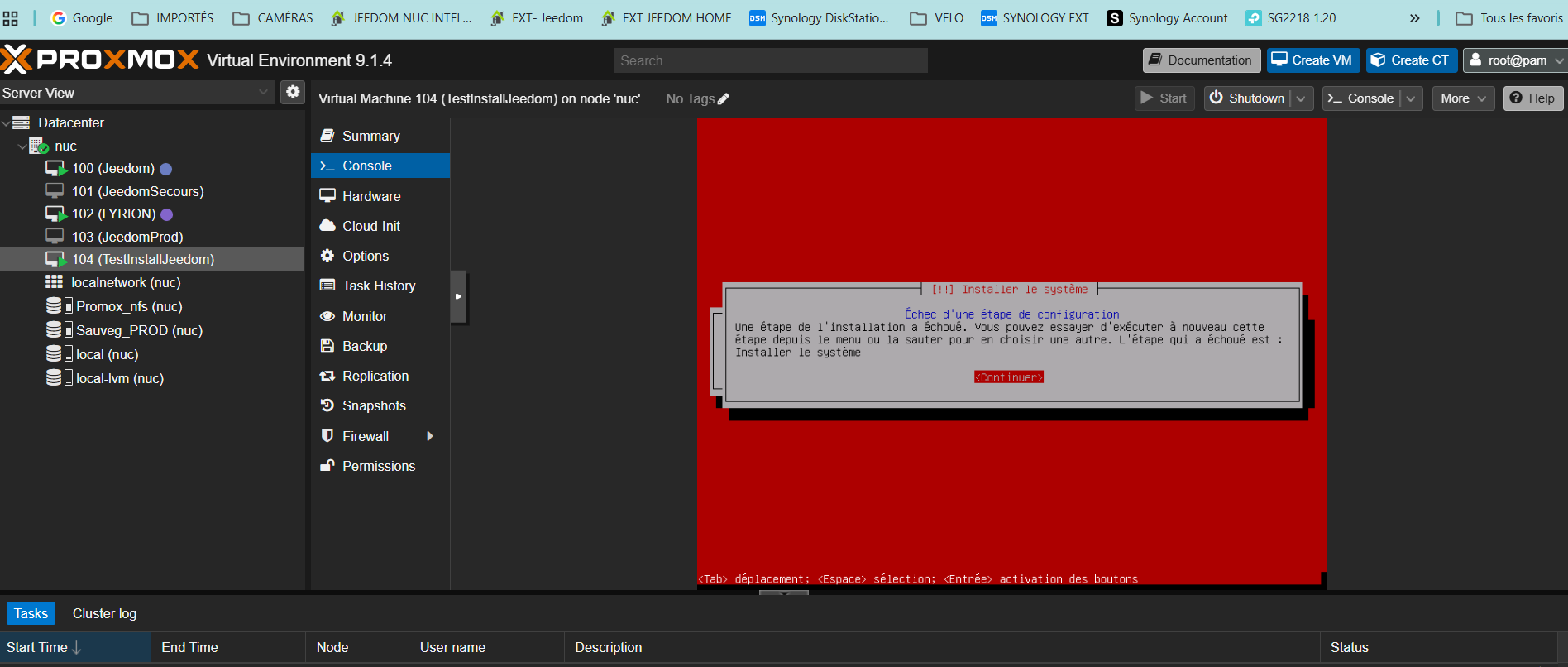Click the edit tags pencil icon
Image resolution: width=1568 pixels, height=667 pixels.
[724, 99]
